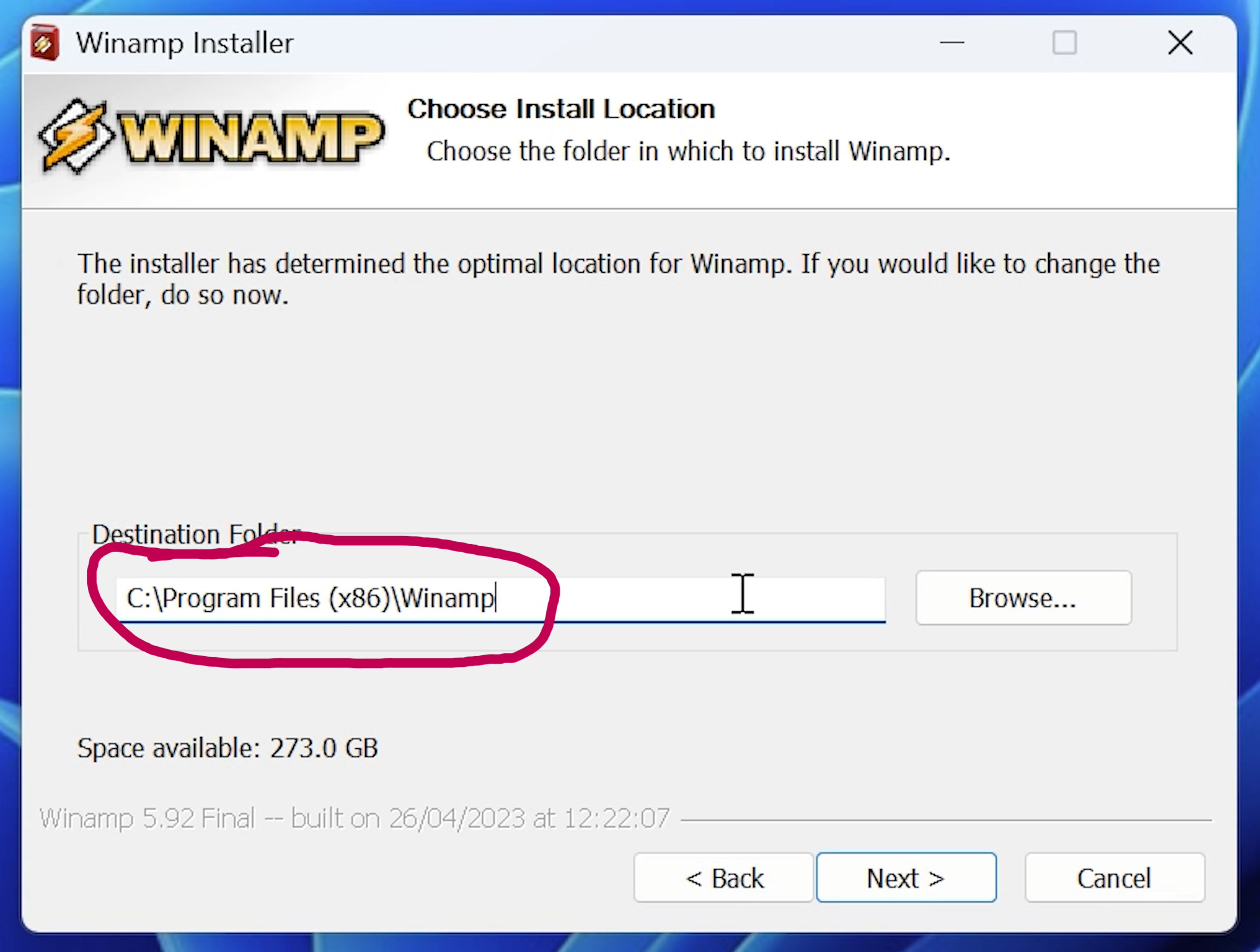This screenshot has height=952, width=1260.
Task: Cancel the Winamp installation
Action: [x=1114, y=878]
